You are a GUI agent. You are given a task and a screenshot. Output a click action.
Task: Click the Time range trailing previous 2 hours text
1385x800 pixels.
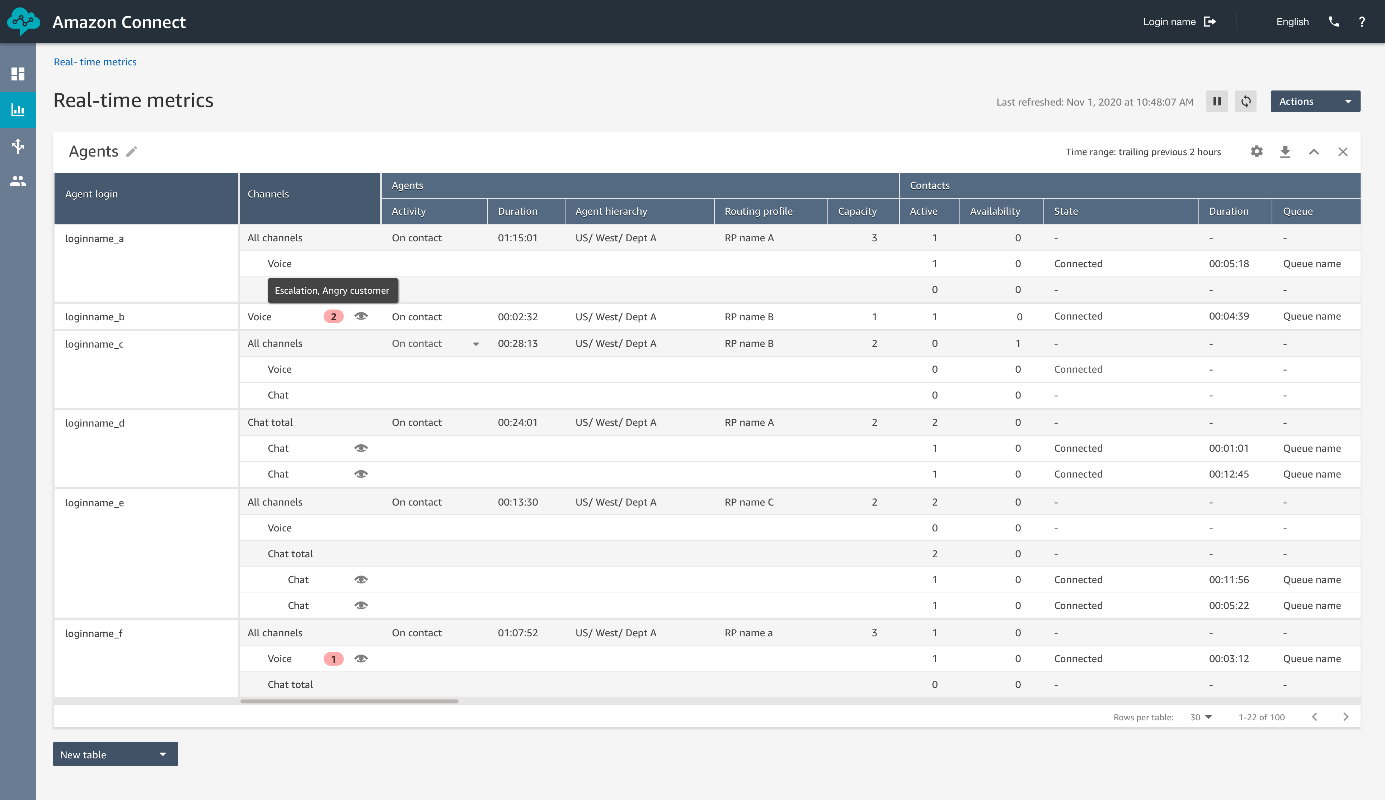[x=1143, y=152]
